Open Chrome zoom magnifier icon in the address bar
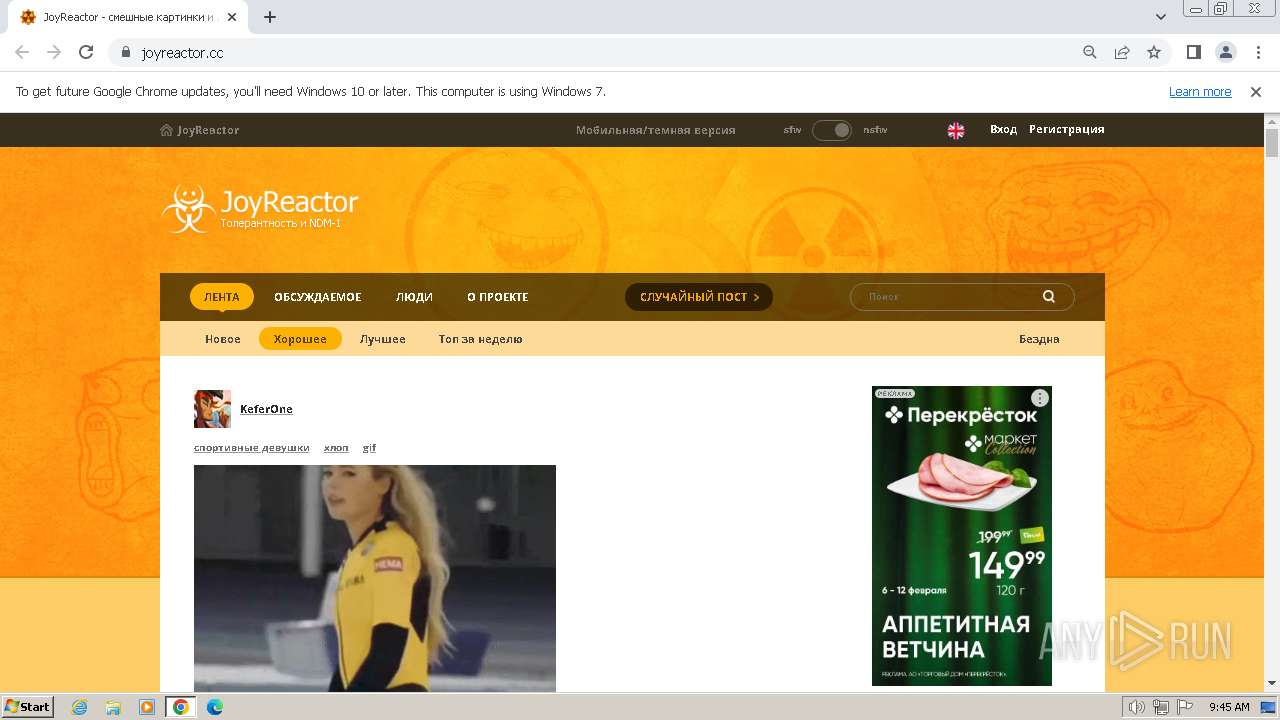The image size is (1280, 720). [1090, 53]
